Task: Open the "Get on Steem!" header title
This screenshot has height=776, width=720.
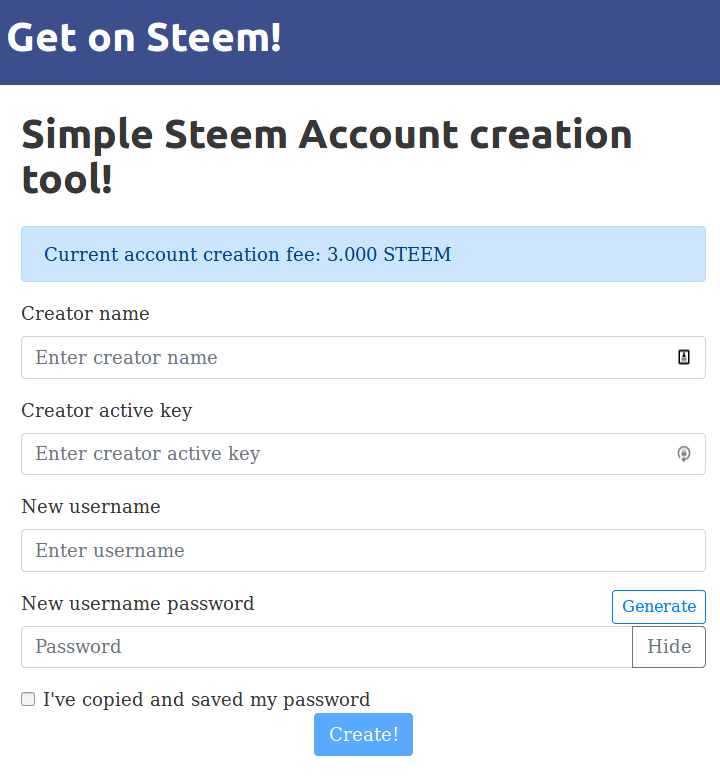Action: (x=144, y=38)
